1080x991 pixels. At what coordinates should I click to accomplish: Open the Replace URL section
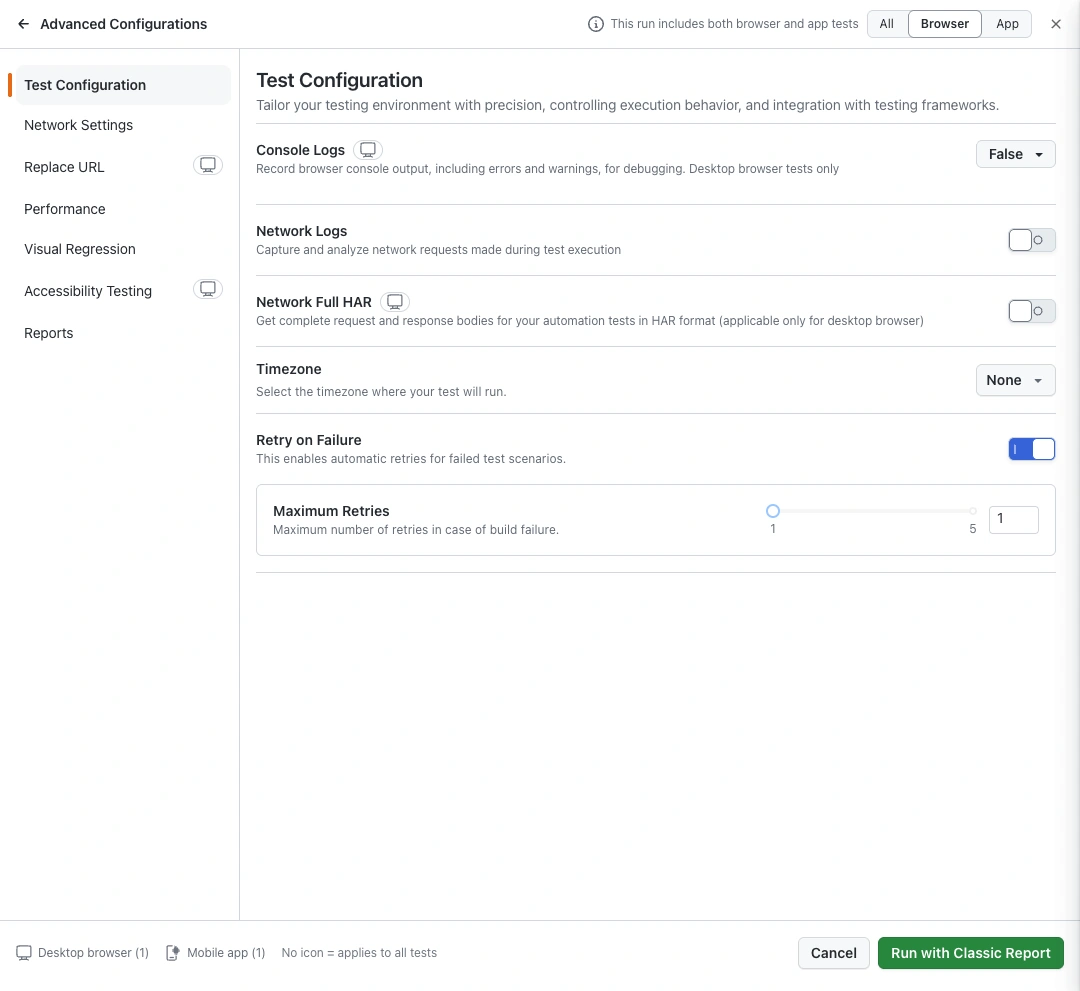pyautogui.click(x=123, y=167)
